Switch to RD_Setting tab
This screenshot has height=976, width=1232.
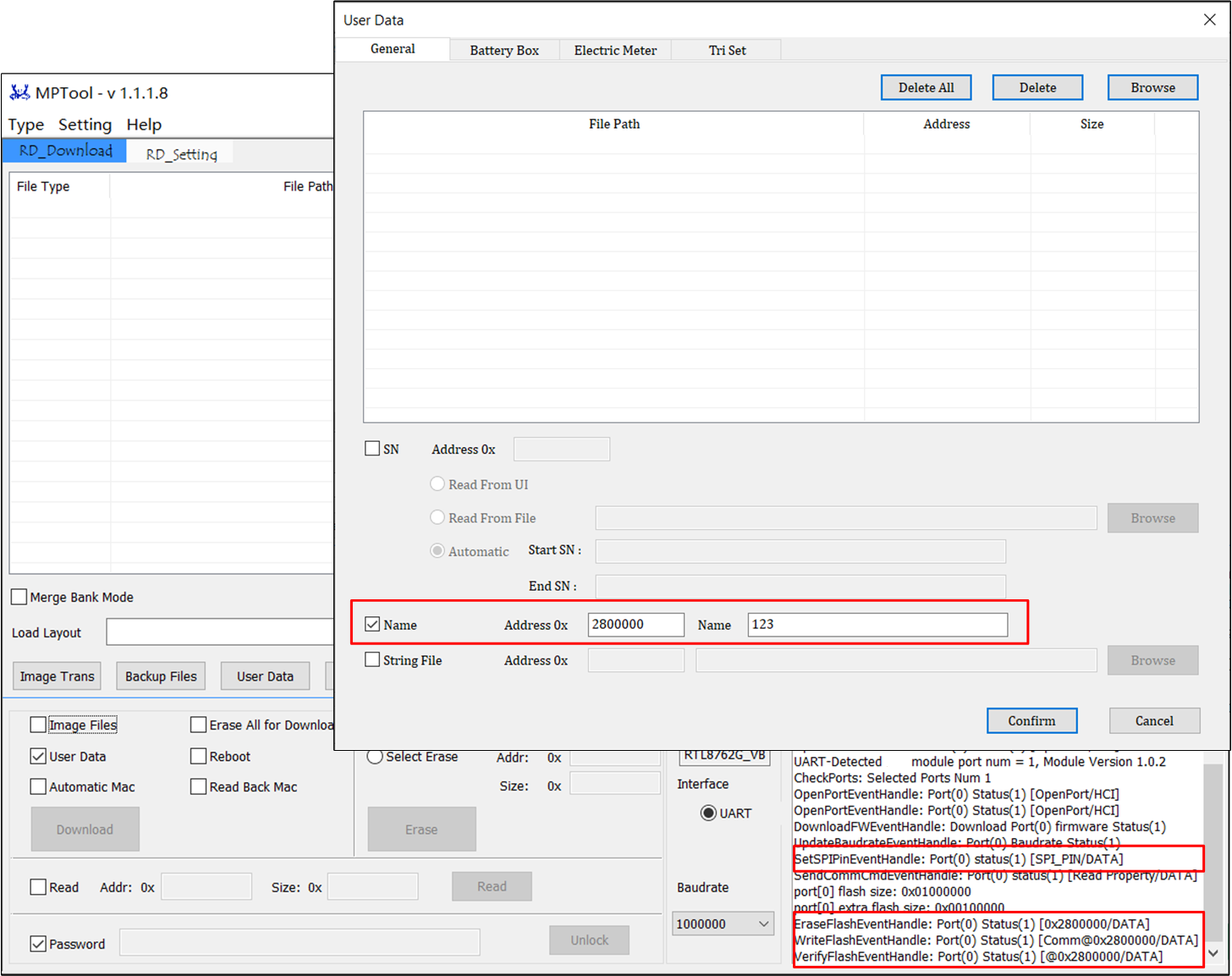[x=181, y=154]
